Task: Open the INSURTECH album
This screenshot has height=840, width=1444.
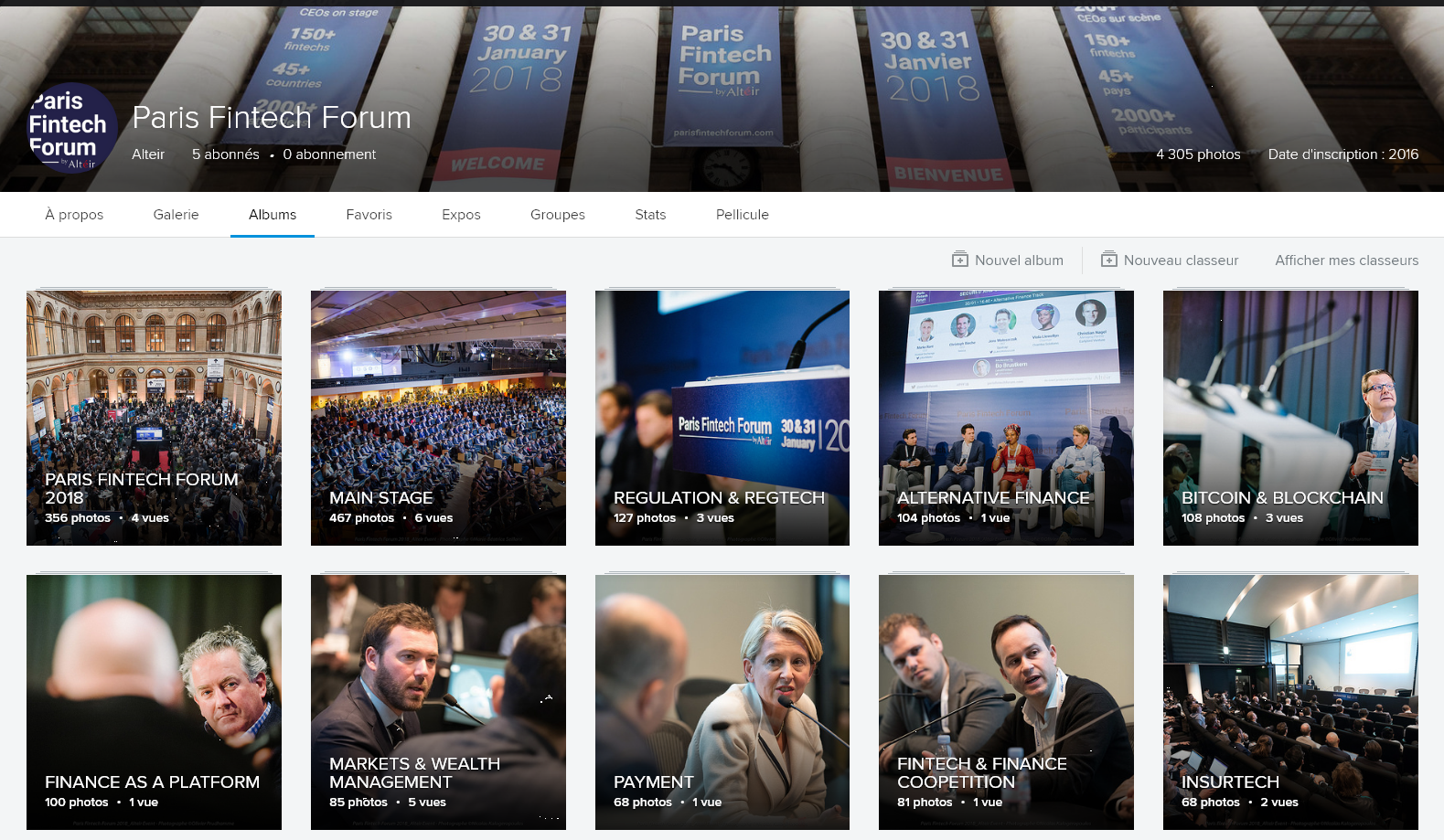Action: [x=1290, y=702]
